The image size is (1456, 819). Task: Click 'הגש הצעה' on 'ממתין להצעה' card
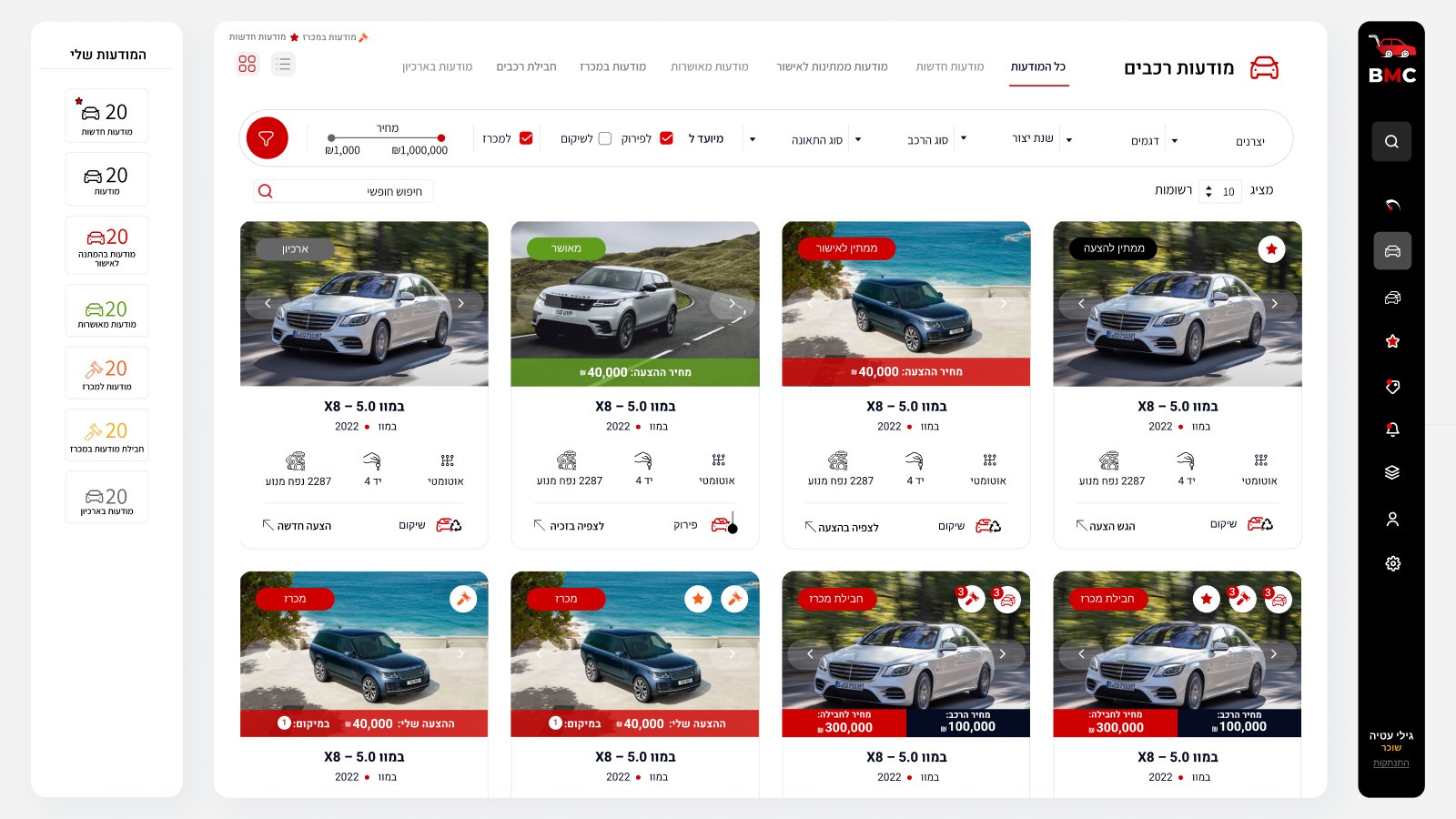1106,526
